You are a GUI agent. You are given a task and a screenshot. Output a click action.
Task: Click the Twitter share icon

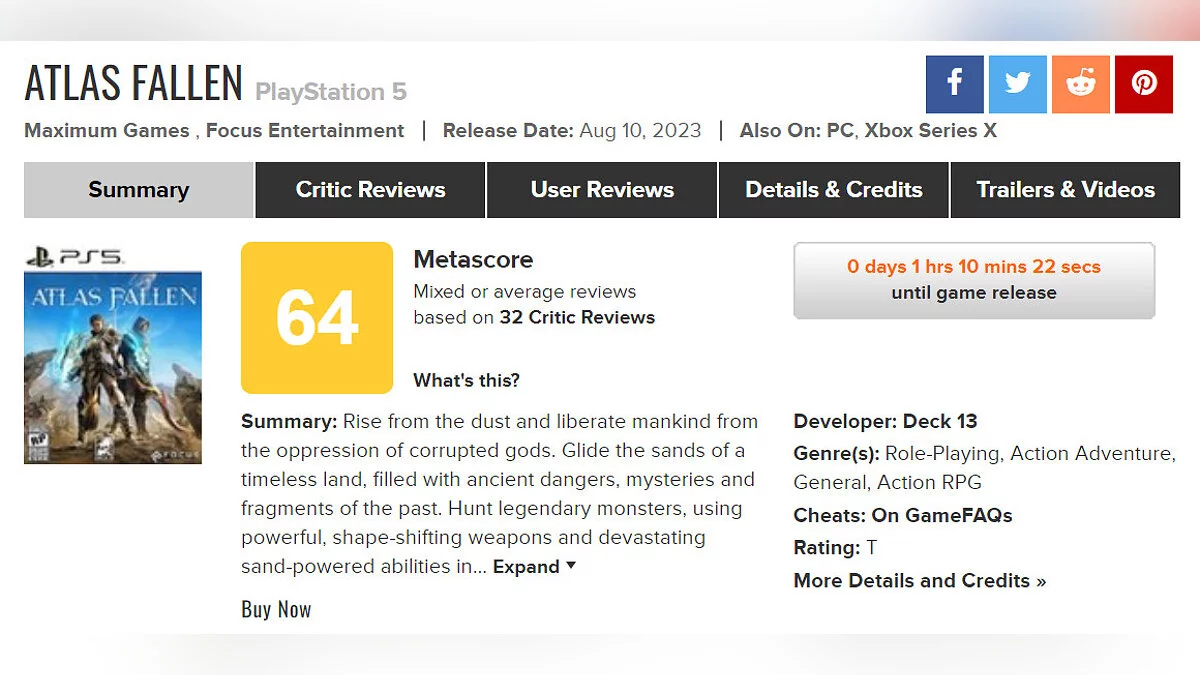pos(1017,84)
